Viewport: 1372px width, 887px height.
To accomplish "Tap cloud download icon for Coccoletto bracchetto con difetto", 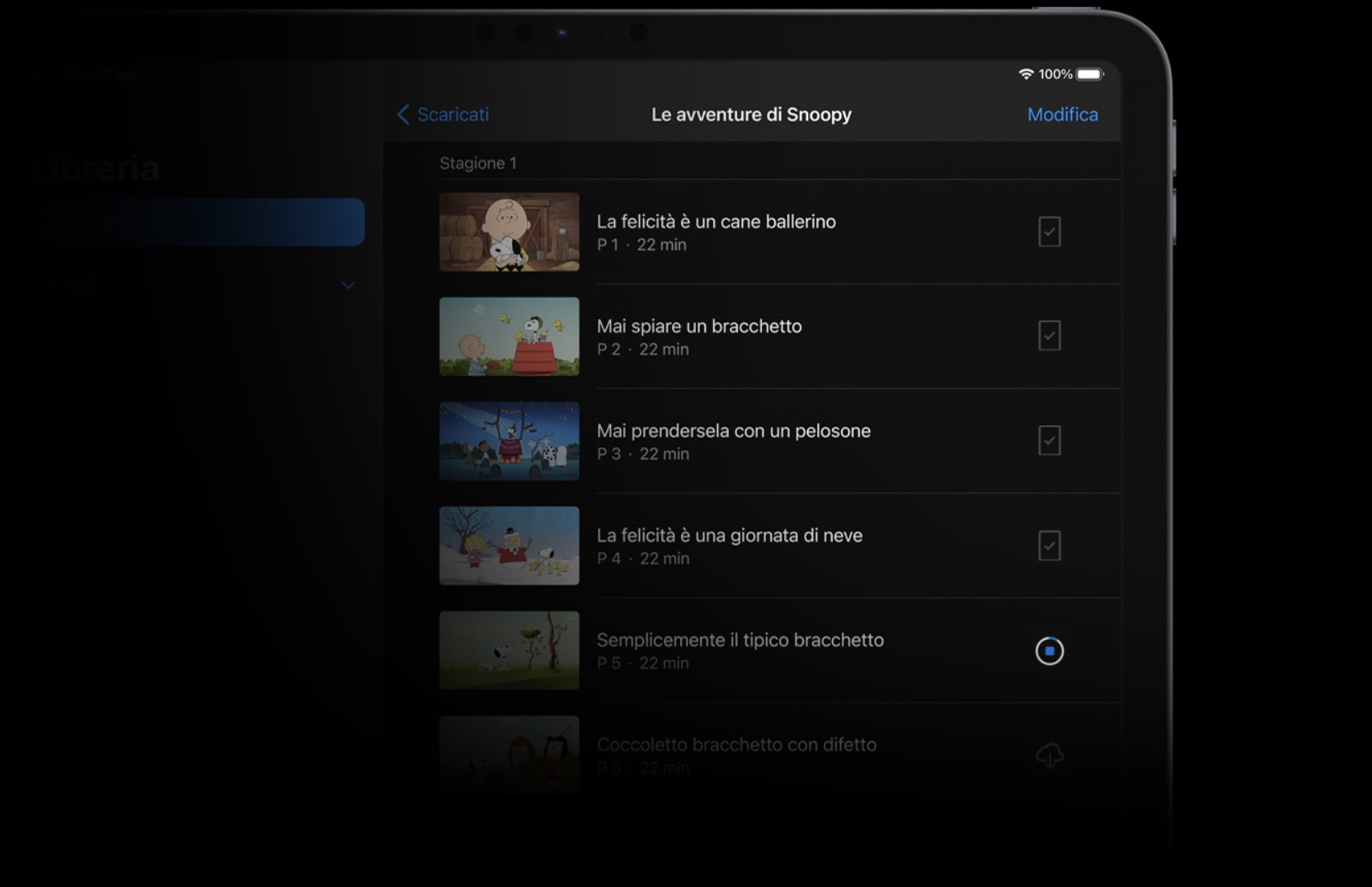I will pyautogui.click(x=1049, y=755).
